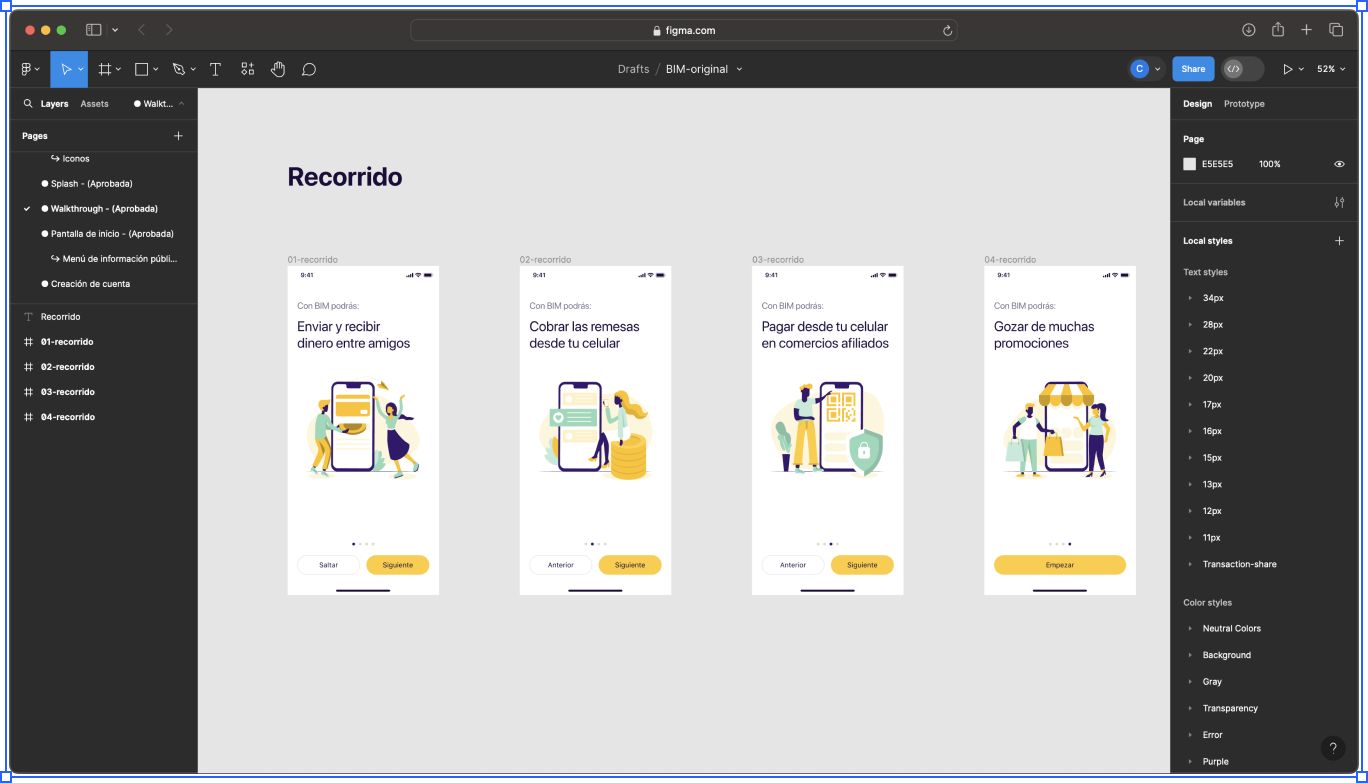Viewport: 1368px width, 783px height.
Task: Open the avatar multiplayer dropdown arrow
Action: 1158,69
